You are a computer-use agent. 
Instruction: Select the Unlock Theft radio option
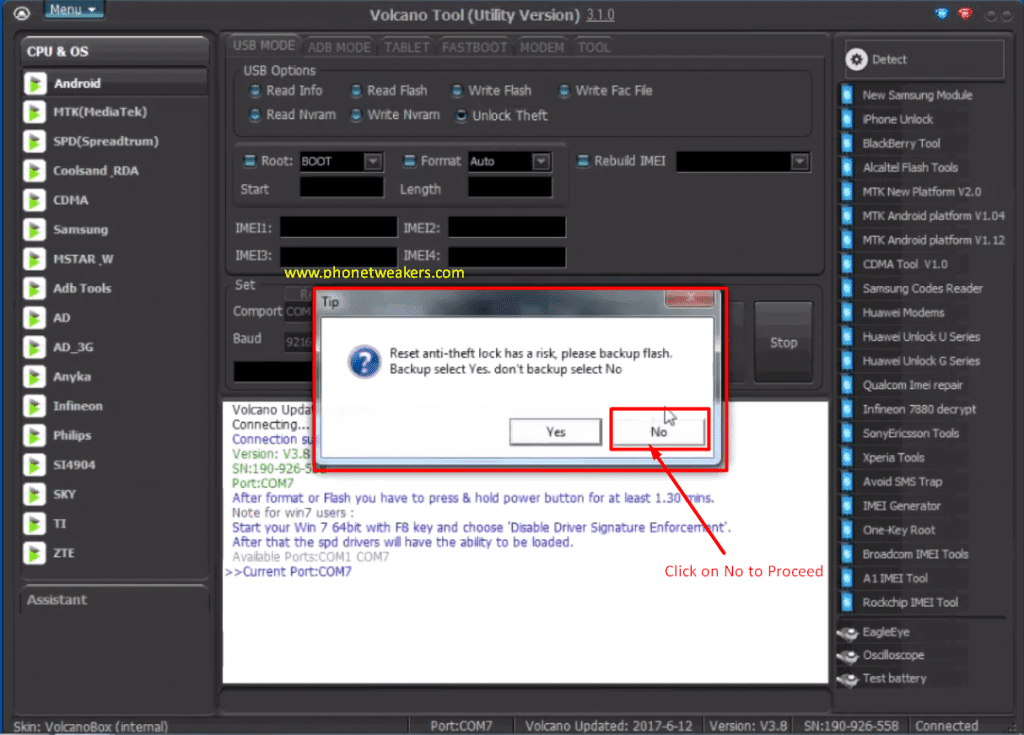[461, 116]
